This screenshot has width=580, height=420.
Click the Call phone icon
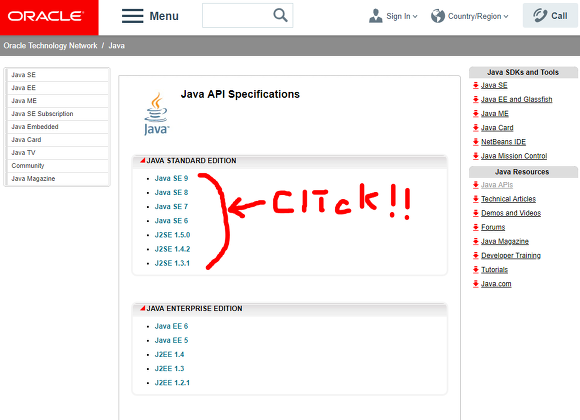coord(540,16)
